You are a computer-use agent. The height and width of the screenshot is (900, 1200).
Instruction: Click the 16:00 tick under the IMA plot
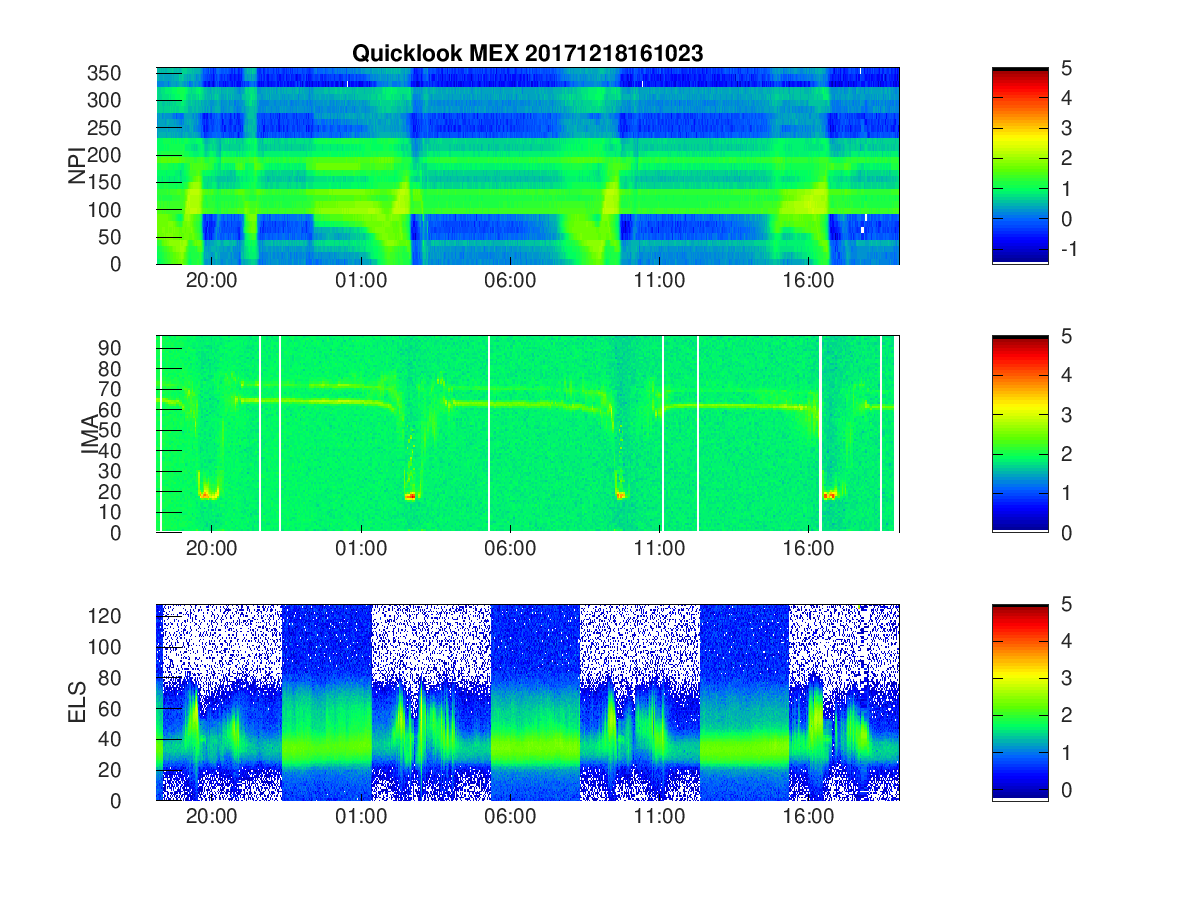(809, 549)
